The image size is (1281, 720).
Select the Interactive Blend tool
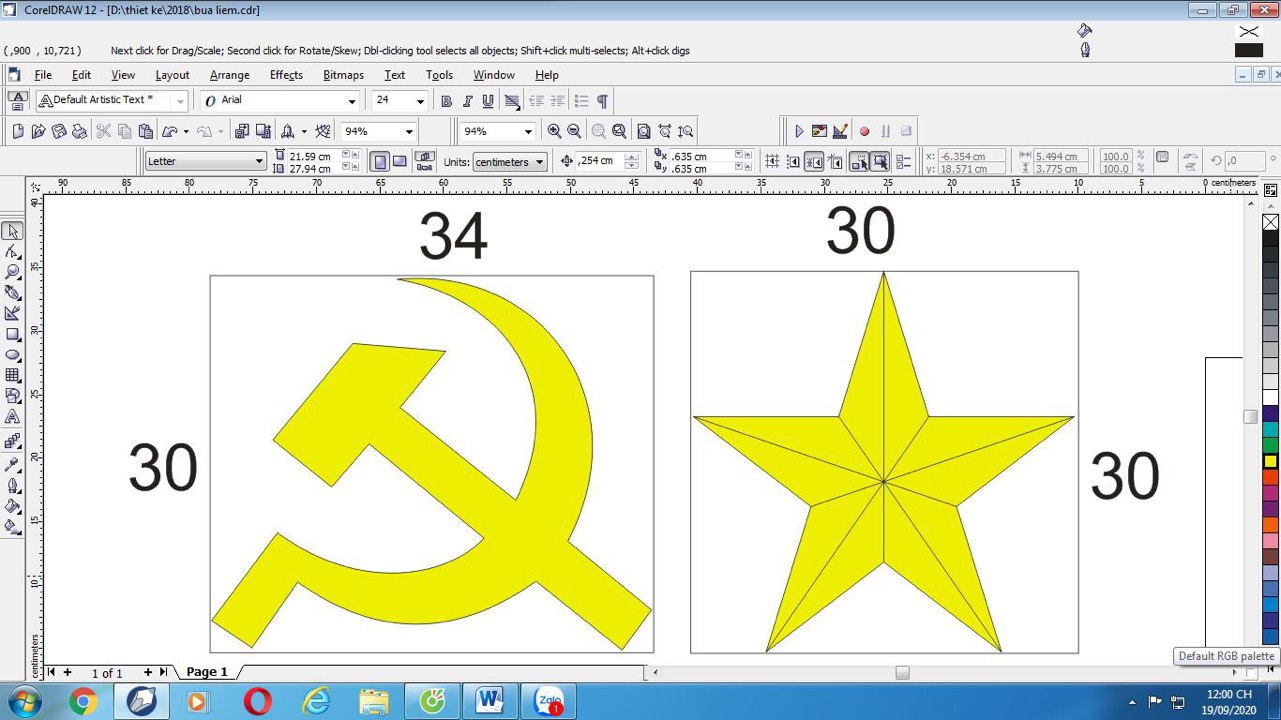pos(13,441)
